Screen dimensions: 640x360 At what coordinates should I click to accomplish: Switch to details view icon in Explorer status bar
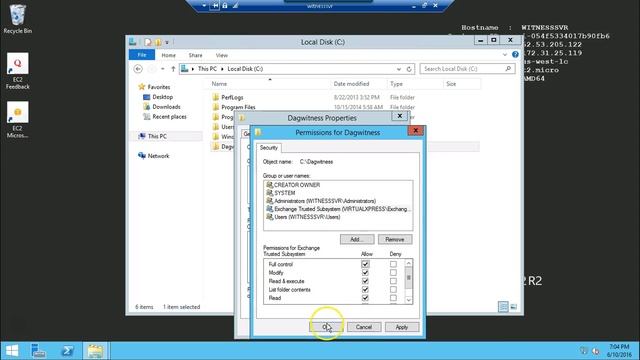[x=503, y=307]
